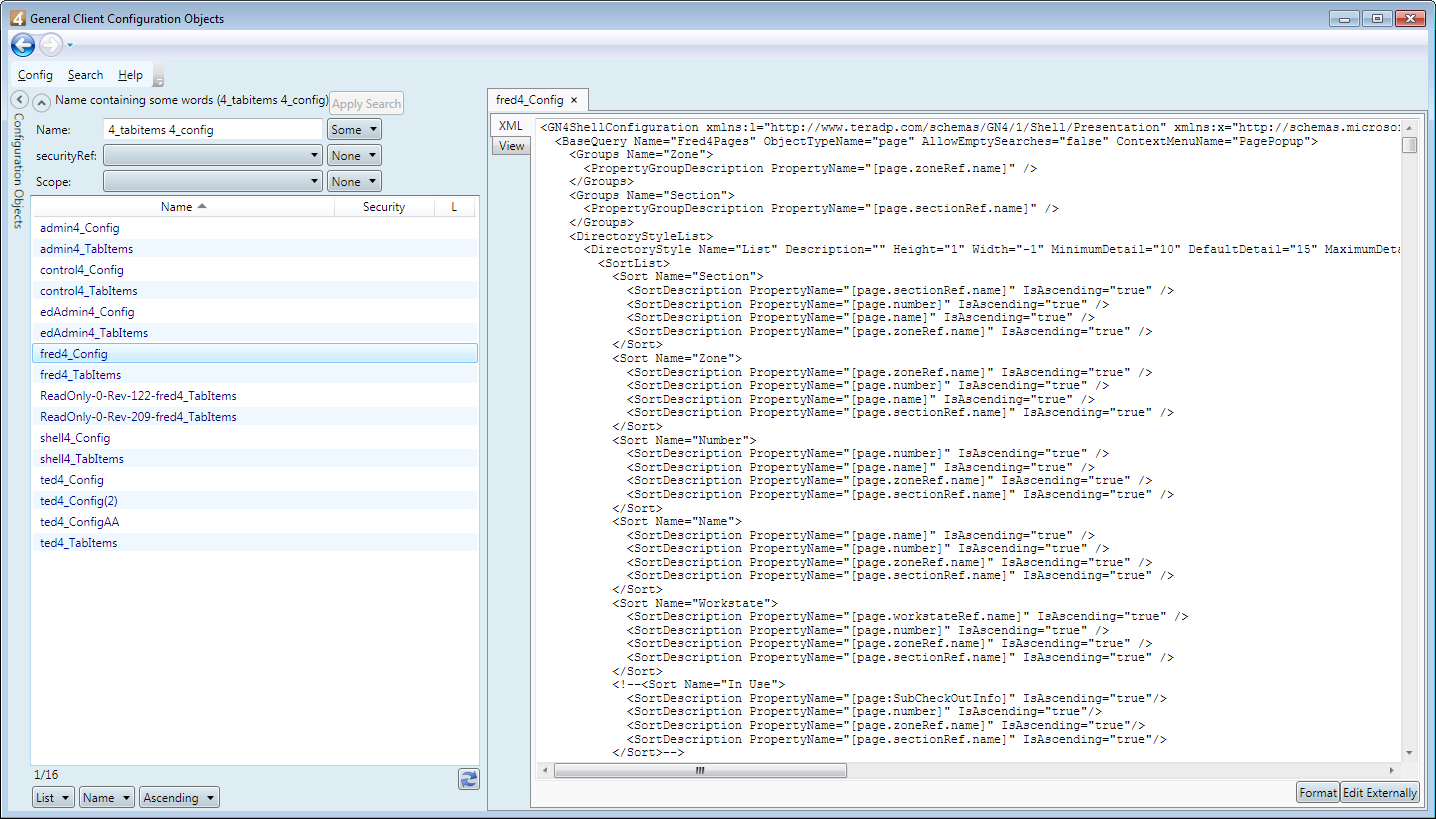Screen dimensions: 1436x819
Task: Select shell4_TabItems in the list
Action: click(255, 459)
